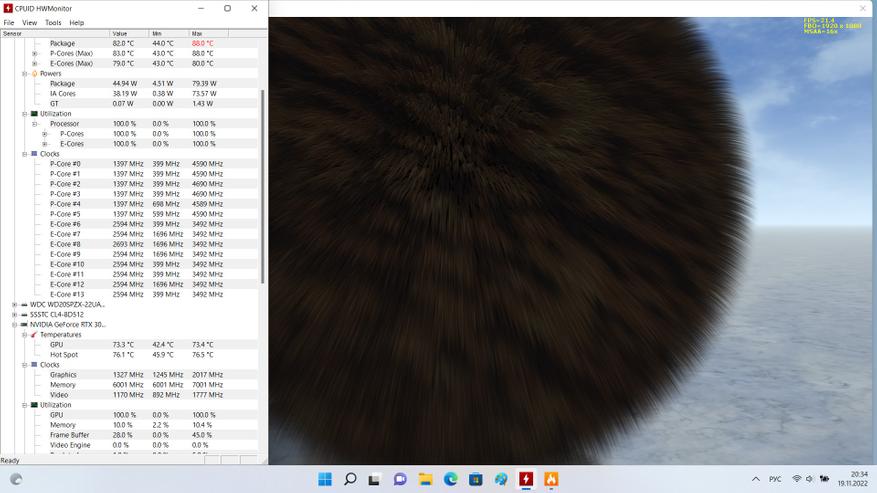Click the HWMonitor title bar app icon

coord(8,8)
